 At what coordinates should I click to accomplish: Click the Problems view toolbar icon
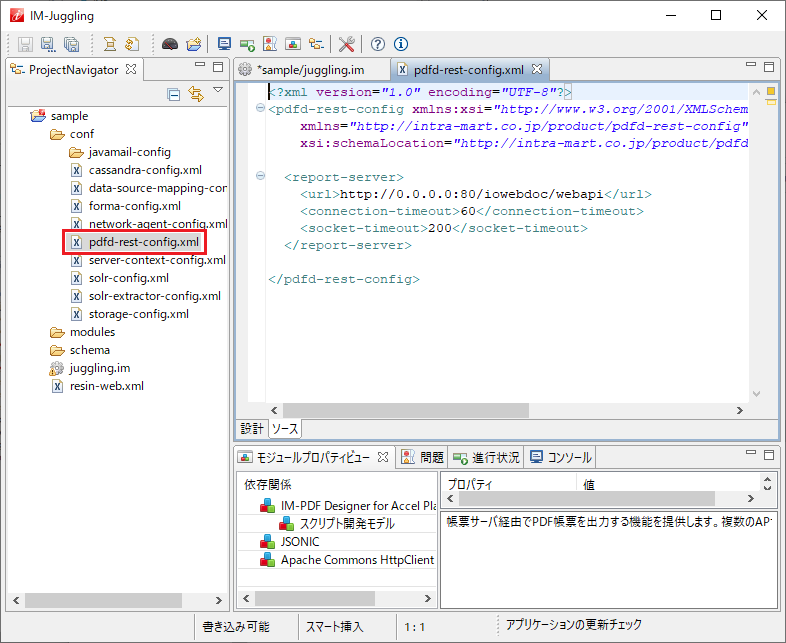tap(270, 44)
